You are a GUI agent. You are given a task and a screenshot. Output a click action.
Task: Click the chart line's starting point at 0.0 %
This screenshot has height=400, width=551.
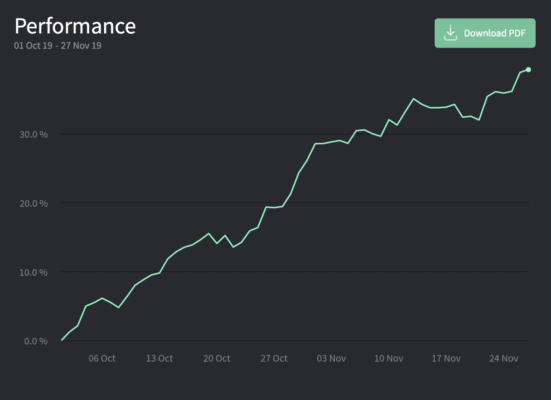[62, 340]
